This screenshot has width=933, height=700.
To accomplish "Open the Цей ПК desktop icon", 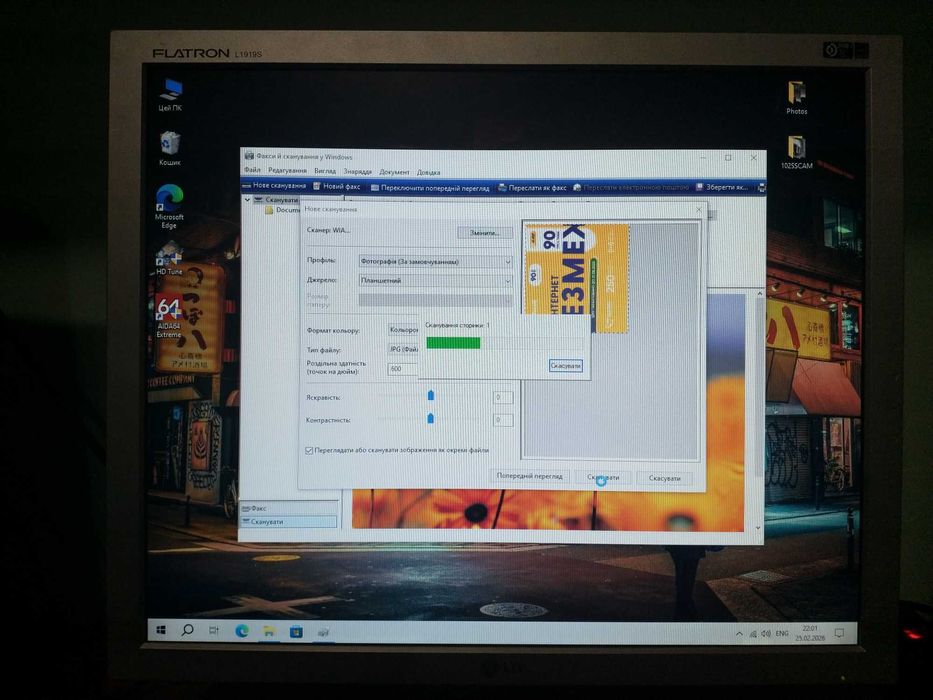I will click(170, 95).
